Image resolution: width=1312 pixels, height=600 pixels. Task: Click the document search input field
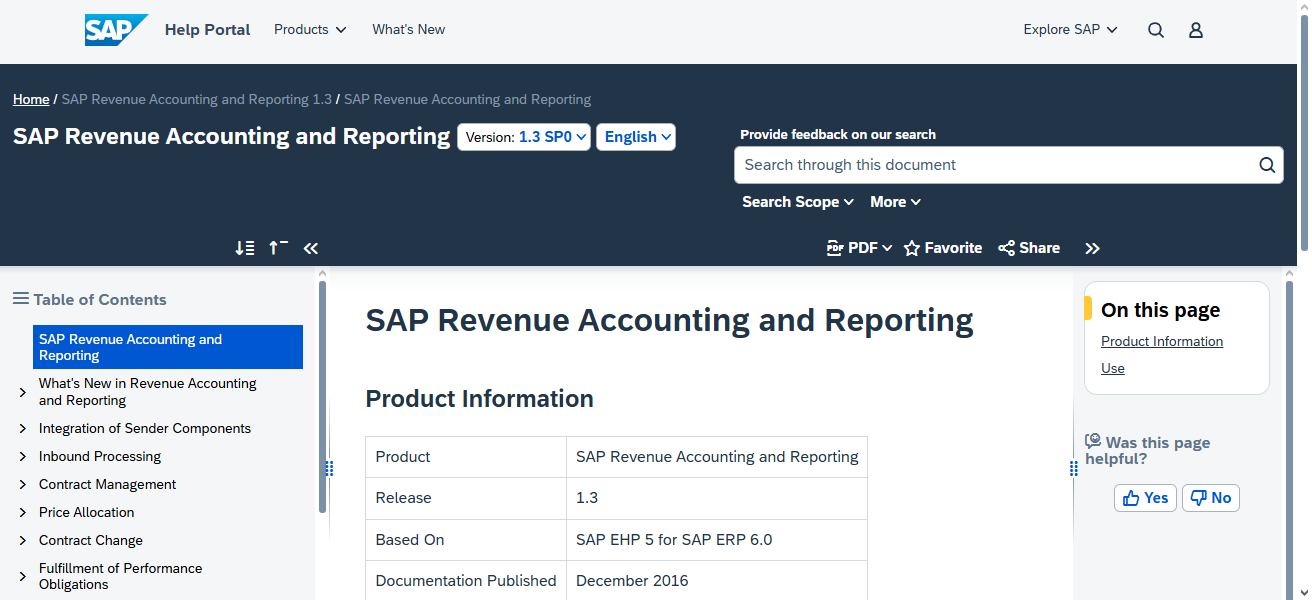pyautogui.click(x=1000, y=165)
